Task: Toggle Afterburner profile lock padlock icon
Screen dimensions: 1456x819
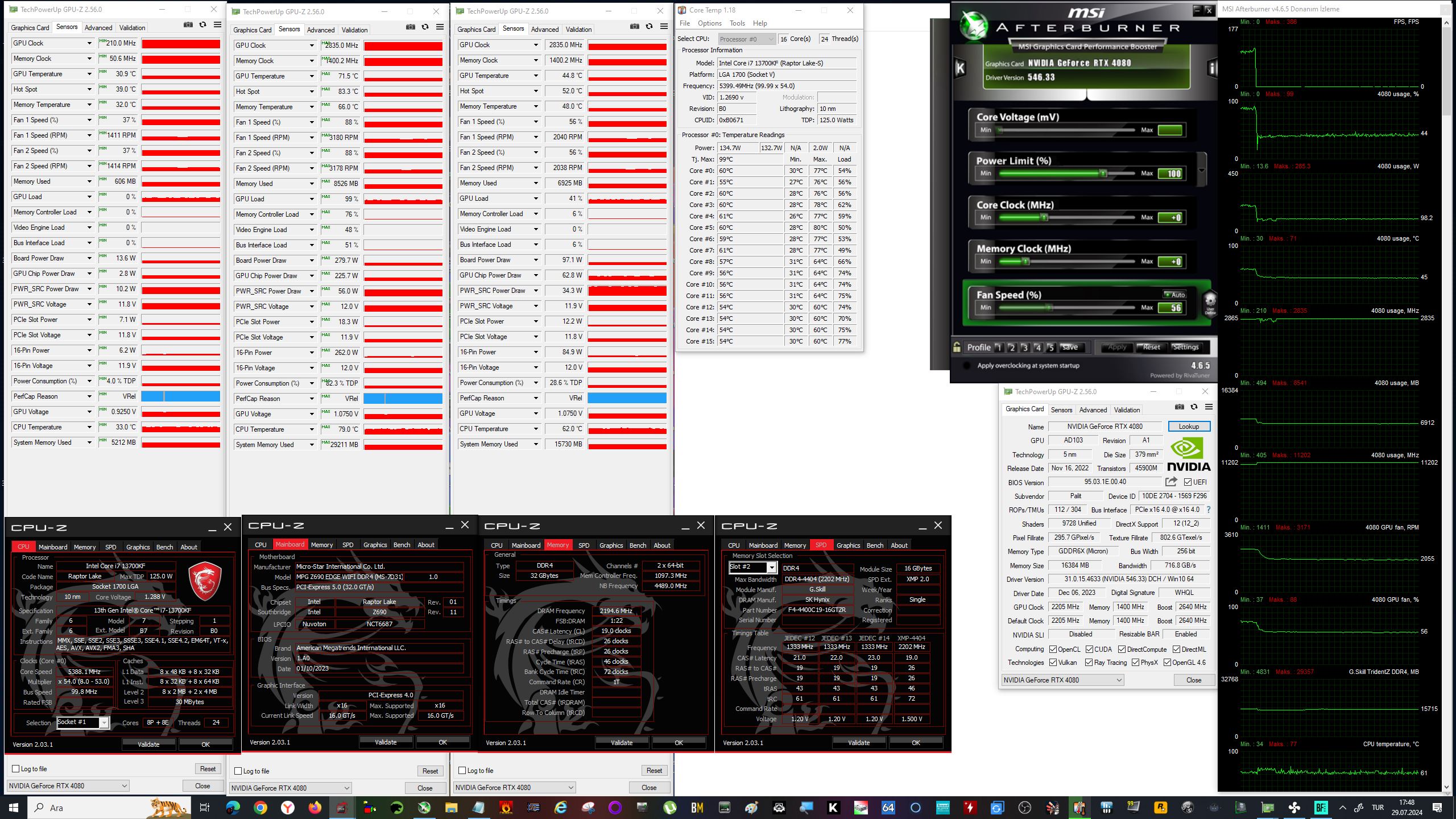Action: pos(957,347)
